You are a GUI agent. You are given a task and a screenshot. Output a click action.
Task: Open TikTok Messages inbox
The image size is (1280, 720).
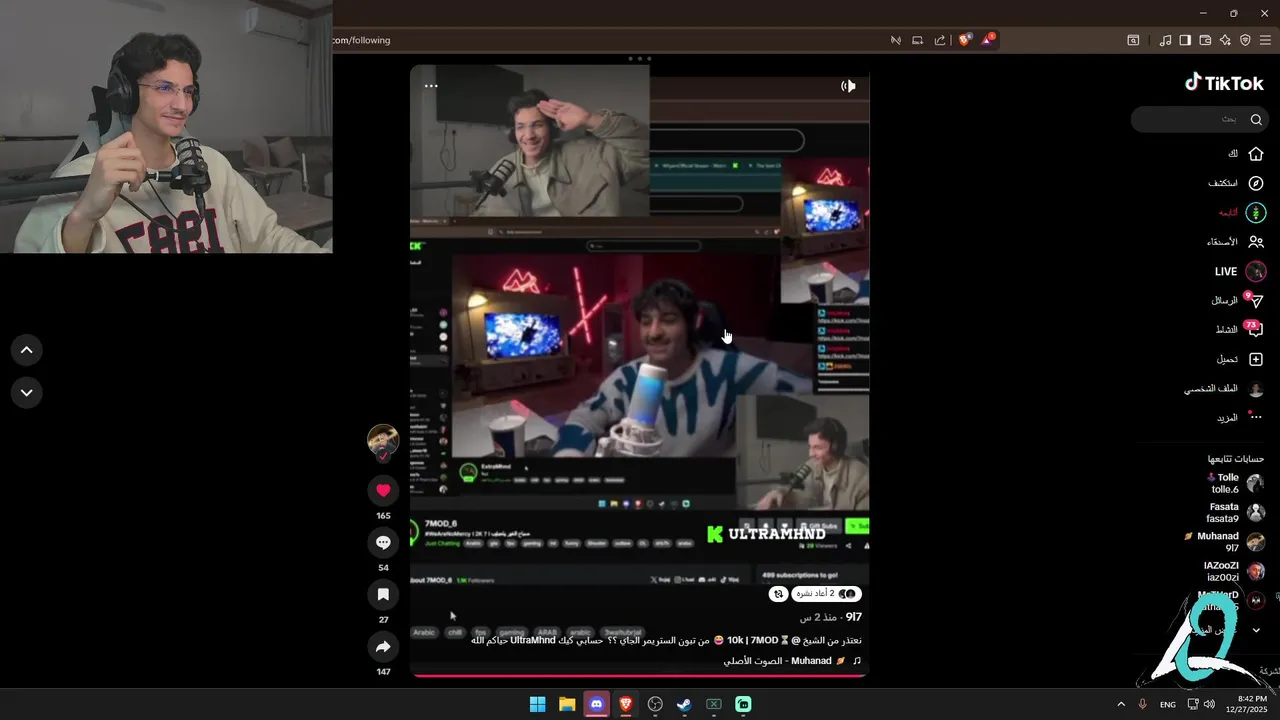(x=1237, y=300)
